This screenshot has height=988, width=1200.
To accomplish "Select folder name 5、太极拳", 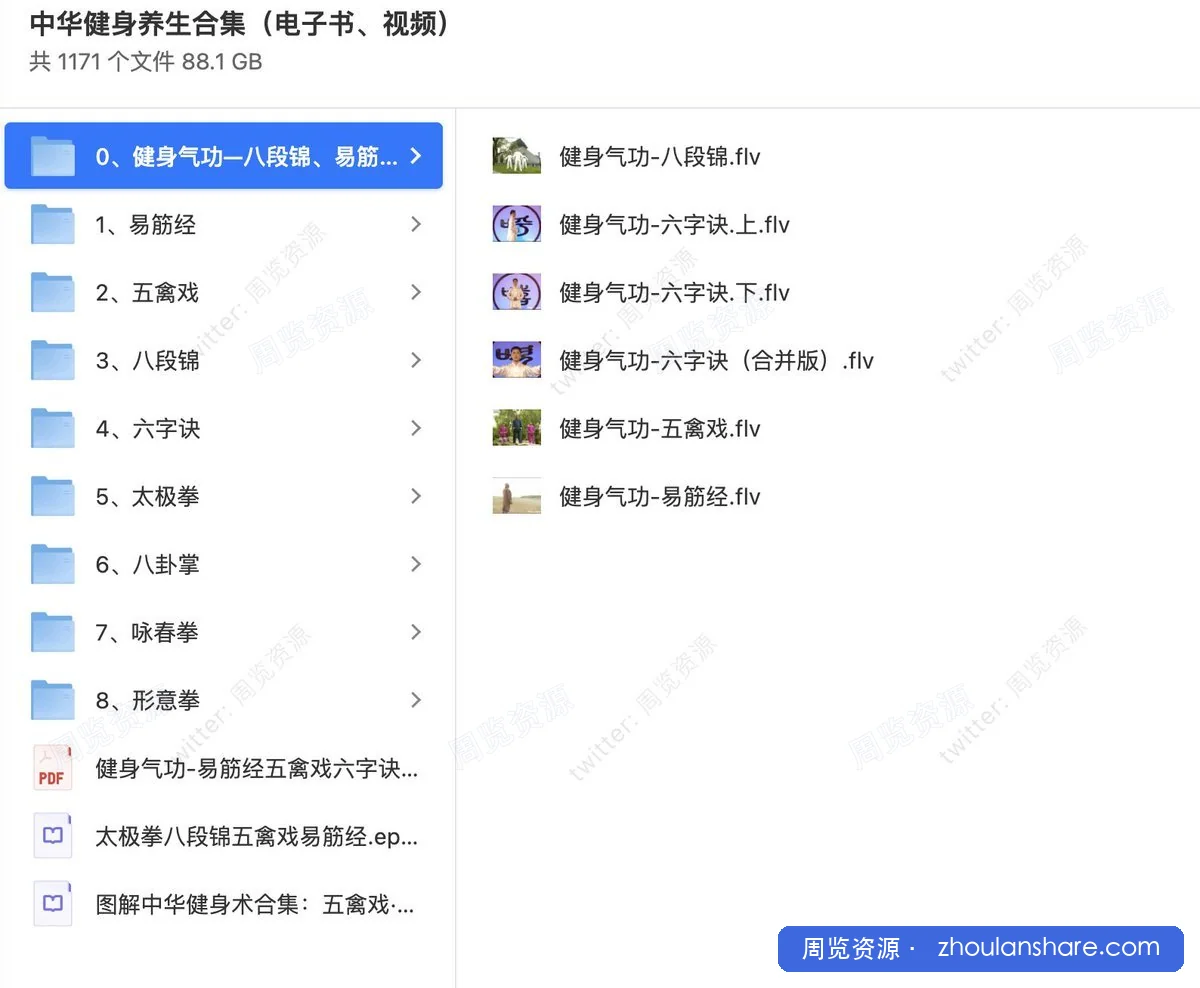I will click(x=147, y=497).
